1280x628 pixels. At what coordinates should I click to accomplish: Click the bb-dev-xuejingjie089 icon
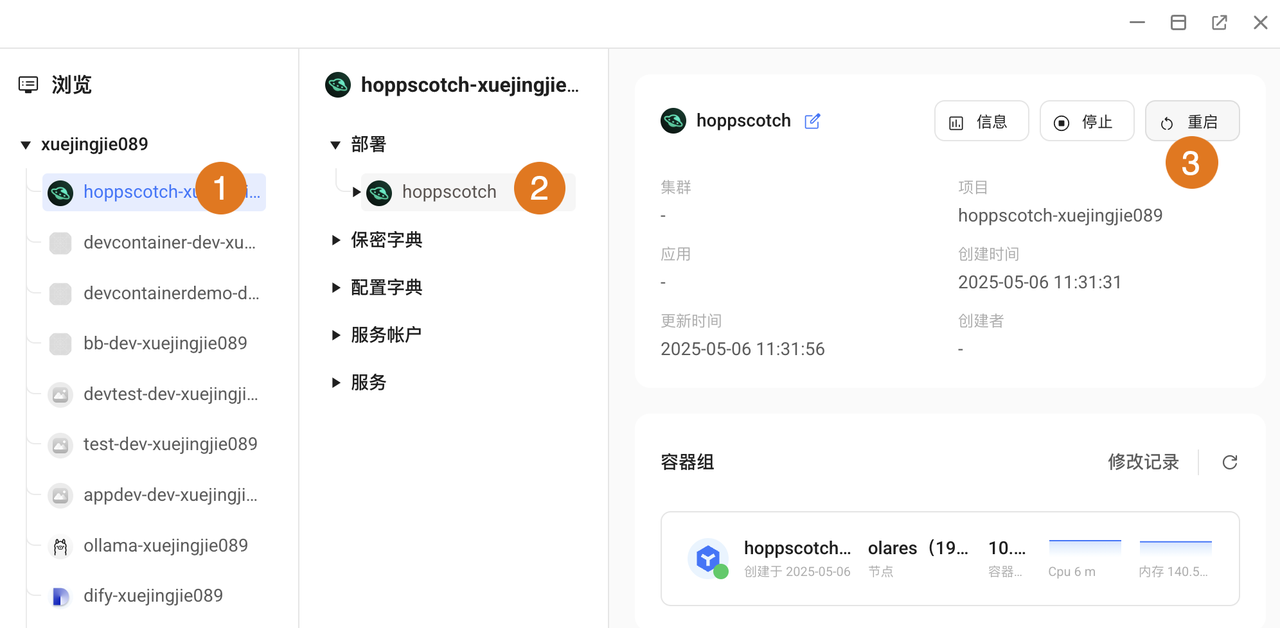(x=60, y=344)
